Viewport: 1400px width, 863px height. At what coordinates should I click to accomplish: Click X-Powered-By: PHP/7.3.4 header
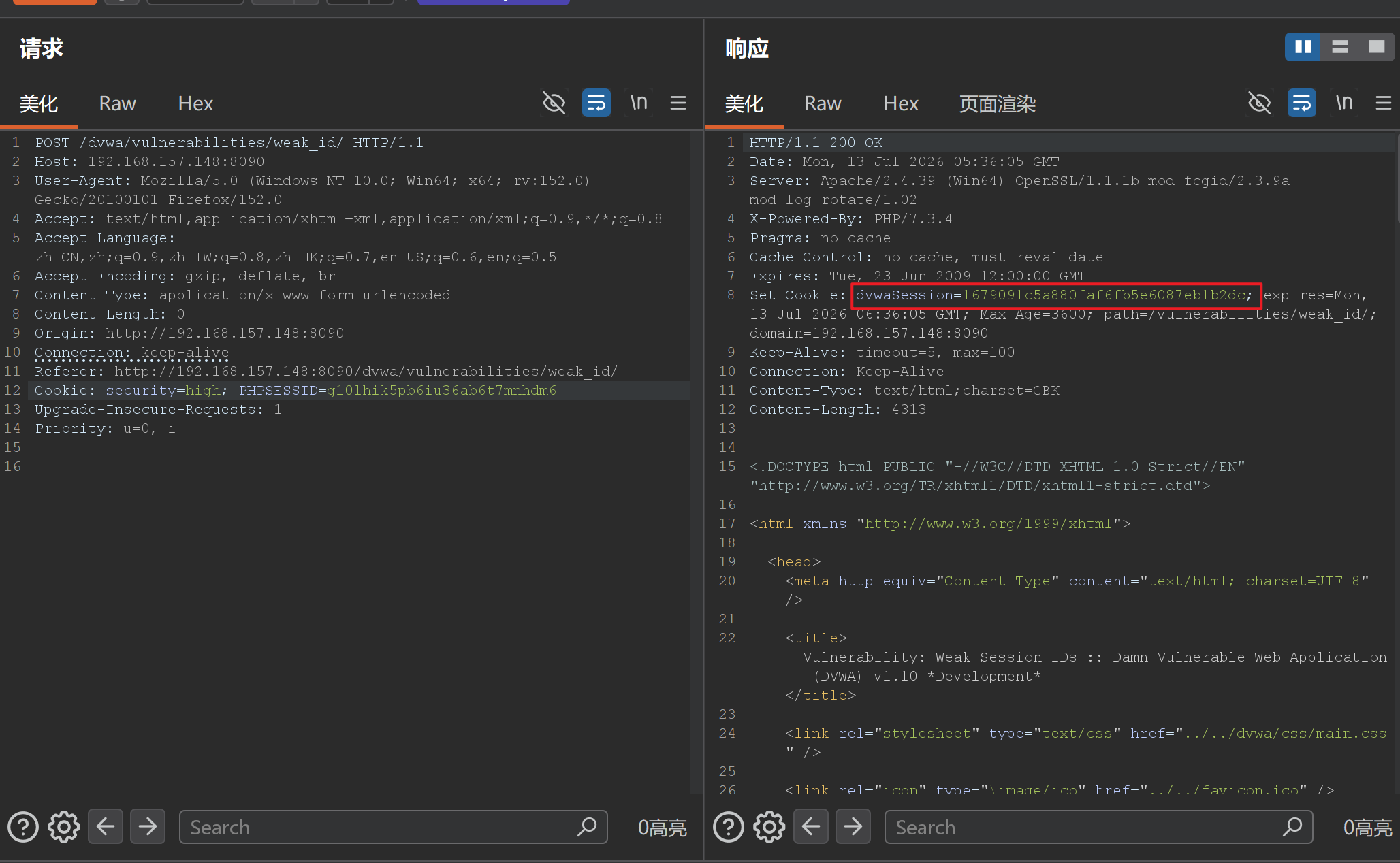point(851,218)
